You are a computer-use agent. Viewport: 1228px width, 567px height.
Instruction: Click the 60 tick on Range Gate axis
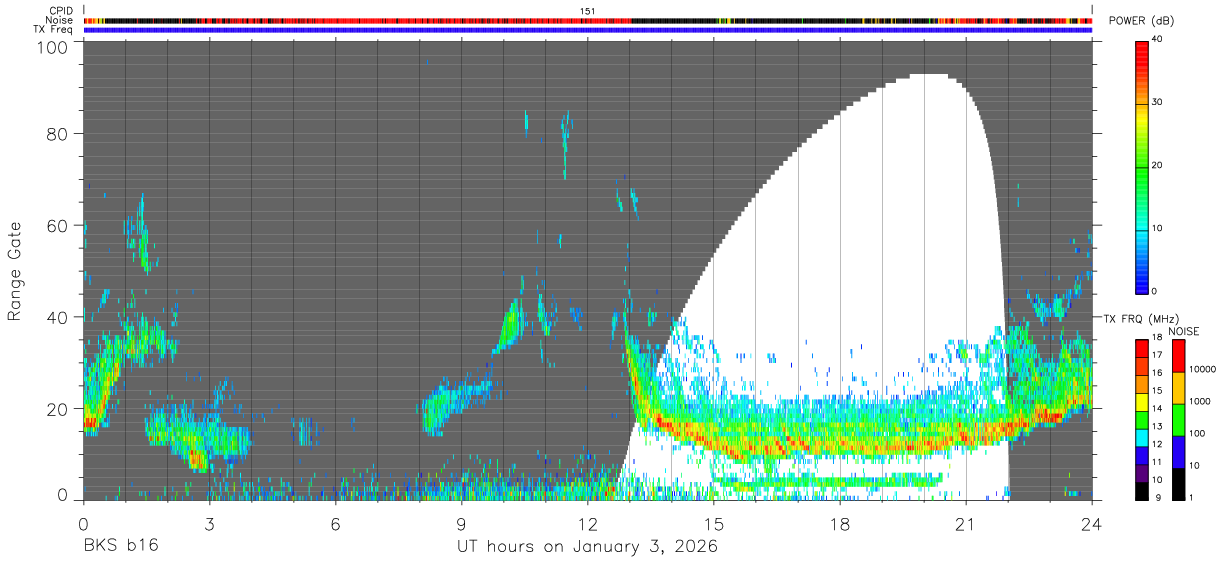pos(58,225)
